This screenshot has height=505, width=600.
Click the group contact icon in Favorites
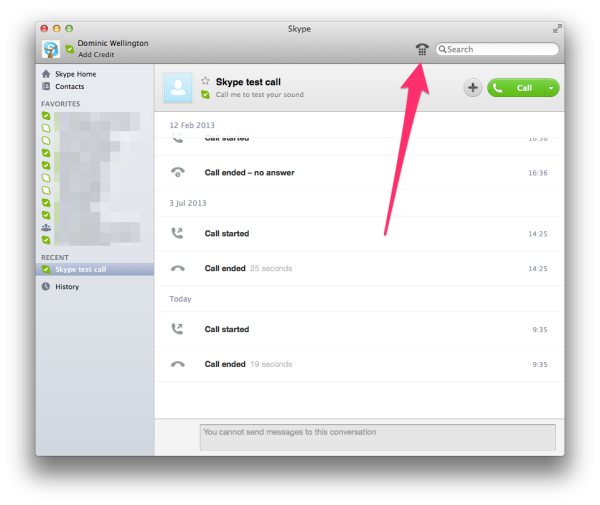click(46, 227)
